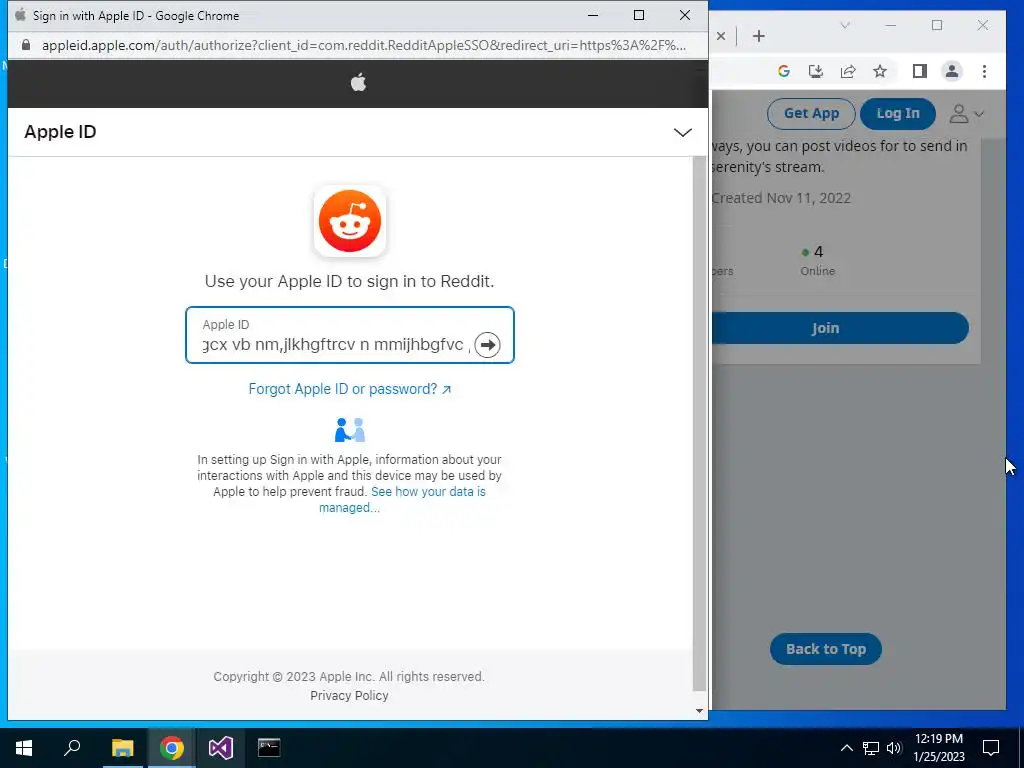This screenshot has width=1024, height=768.
Task: Click Get App button on Reddit page
Action: click(x=811, y=114)
